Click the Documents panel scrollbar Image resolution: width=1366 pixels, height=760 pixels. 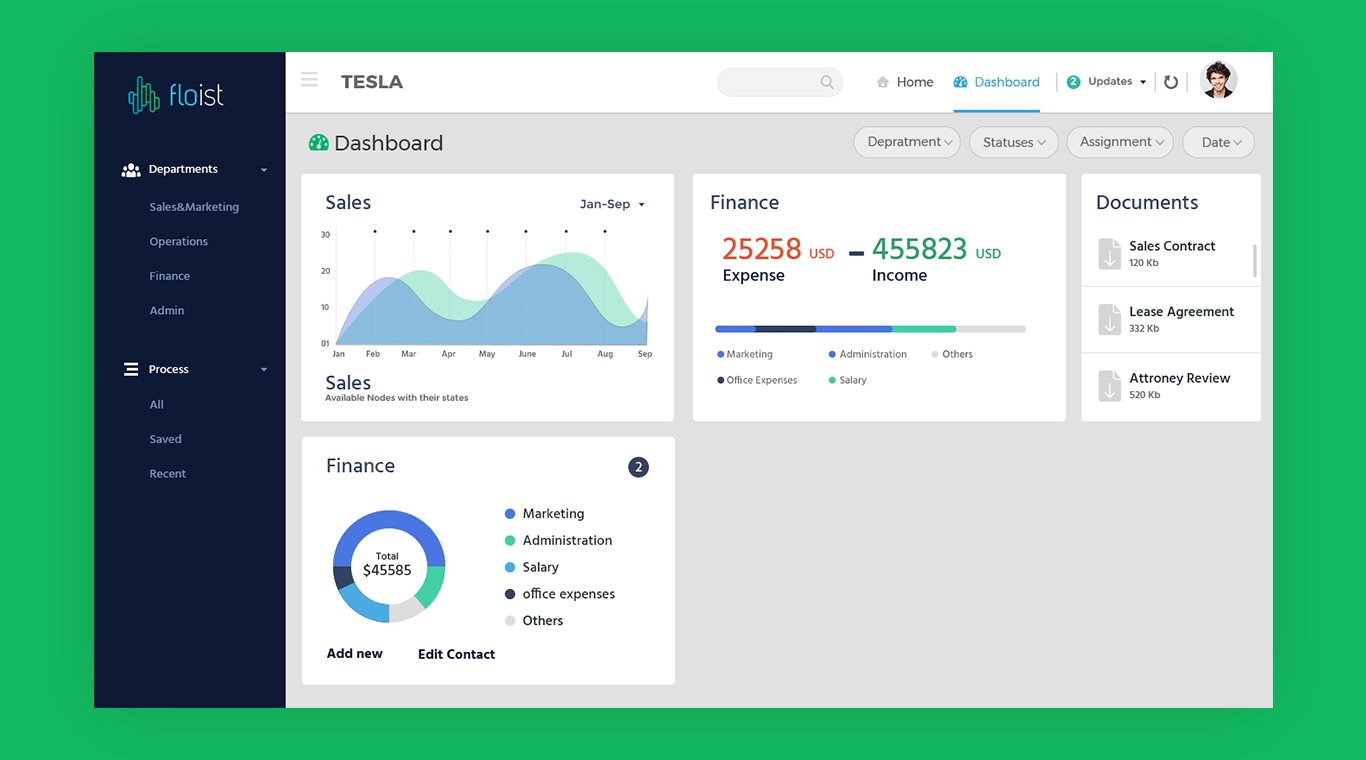coord(1254,260)
